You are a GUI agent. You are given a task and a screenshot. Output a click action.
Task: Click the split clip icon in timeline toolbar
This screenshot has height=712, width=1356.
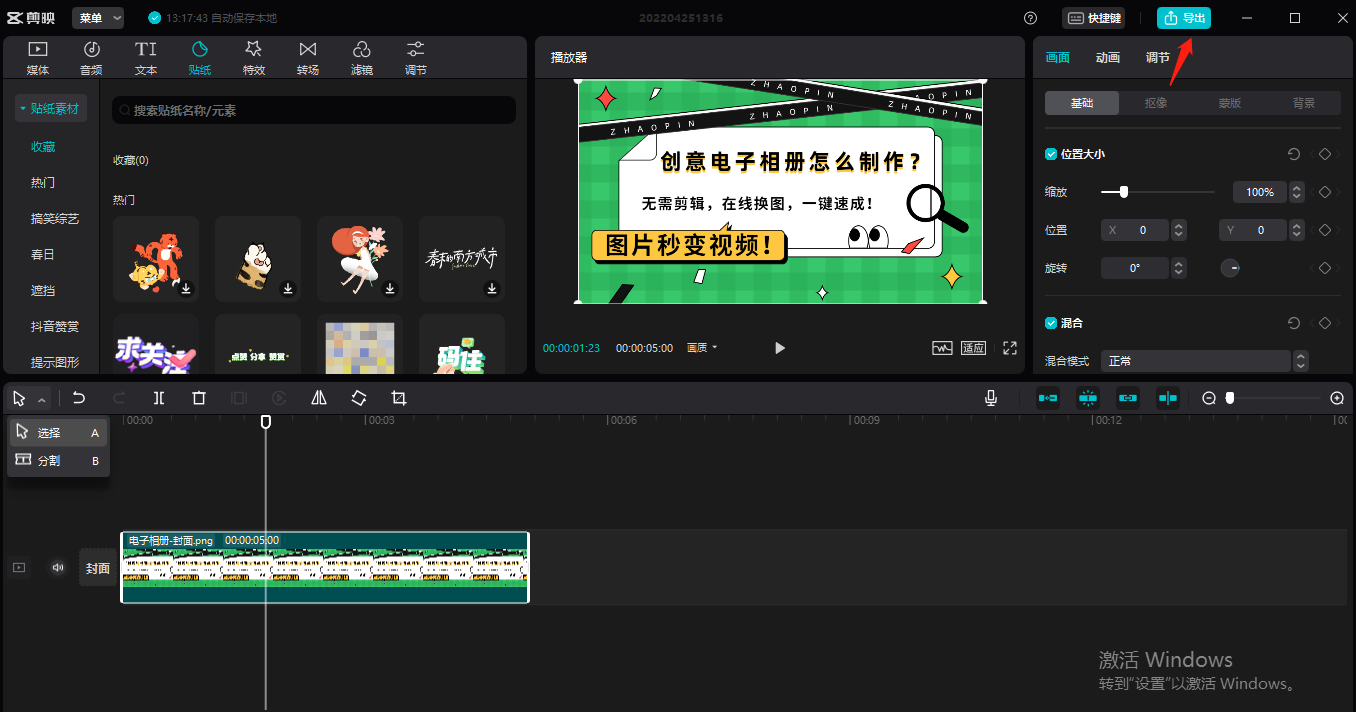point(159,398)
